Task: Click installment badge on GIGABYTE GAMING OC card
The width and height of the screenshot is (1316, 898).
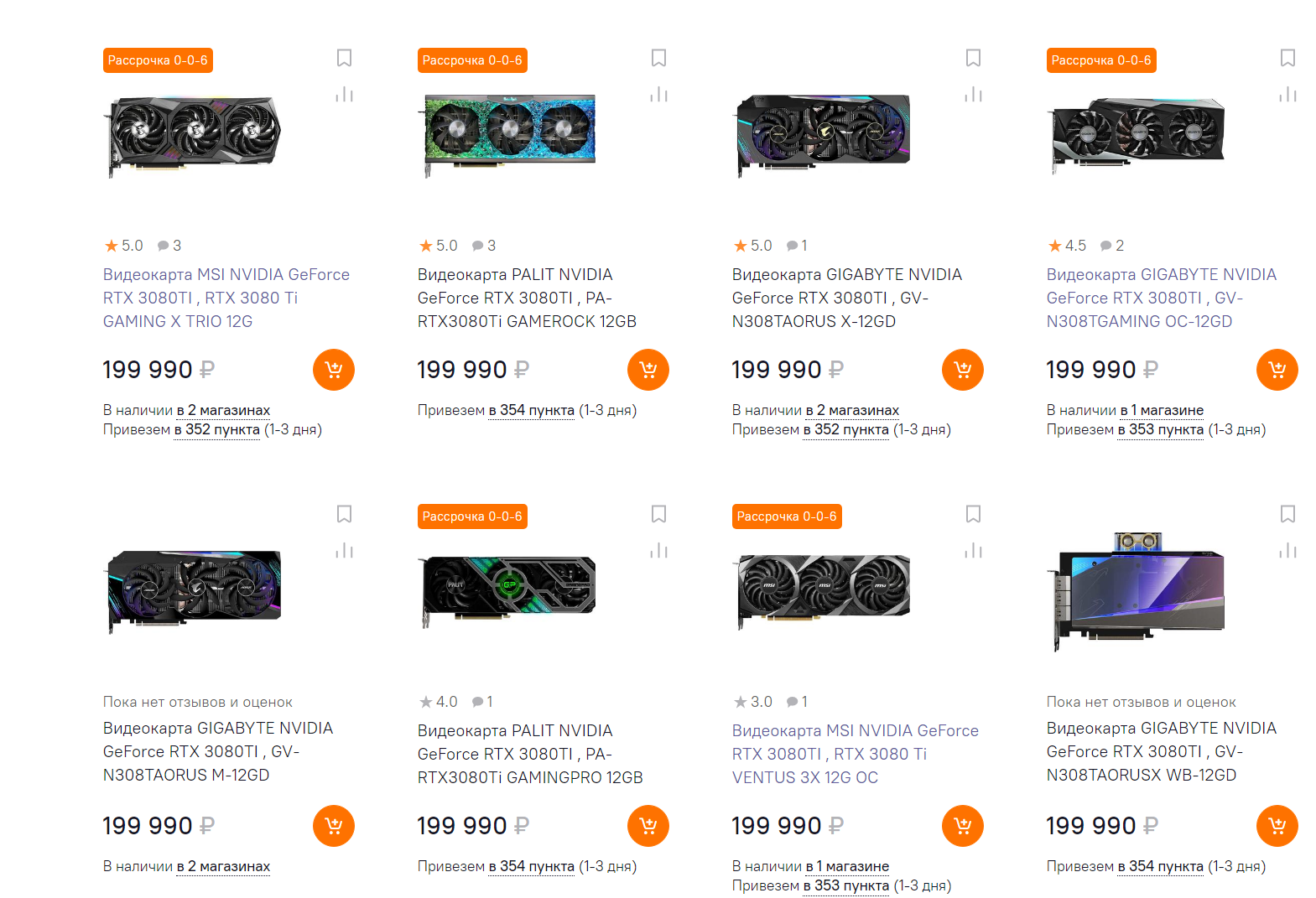Action: click(1100, 60)
